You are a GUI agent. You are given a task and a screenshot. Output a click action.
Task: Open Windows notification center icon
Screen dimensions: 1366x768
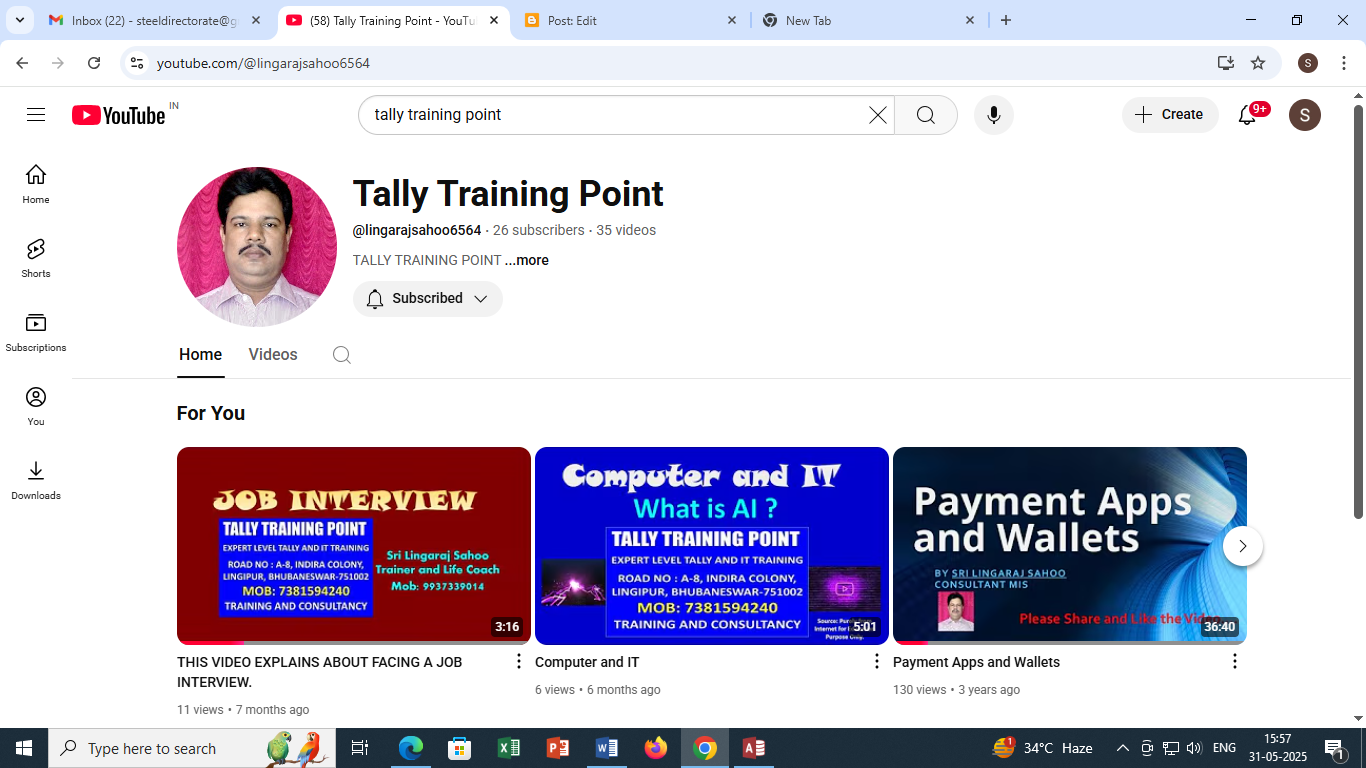[x=1334, y=748]
